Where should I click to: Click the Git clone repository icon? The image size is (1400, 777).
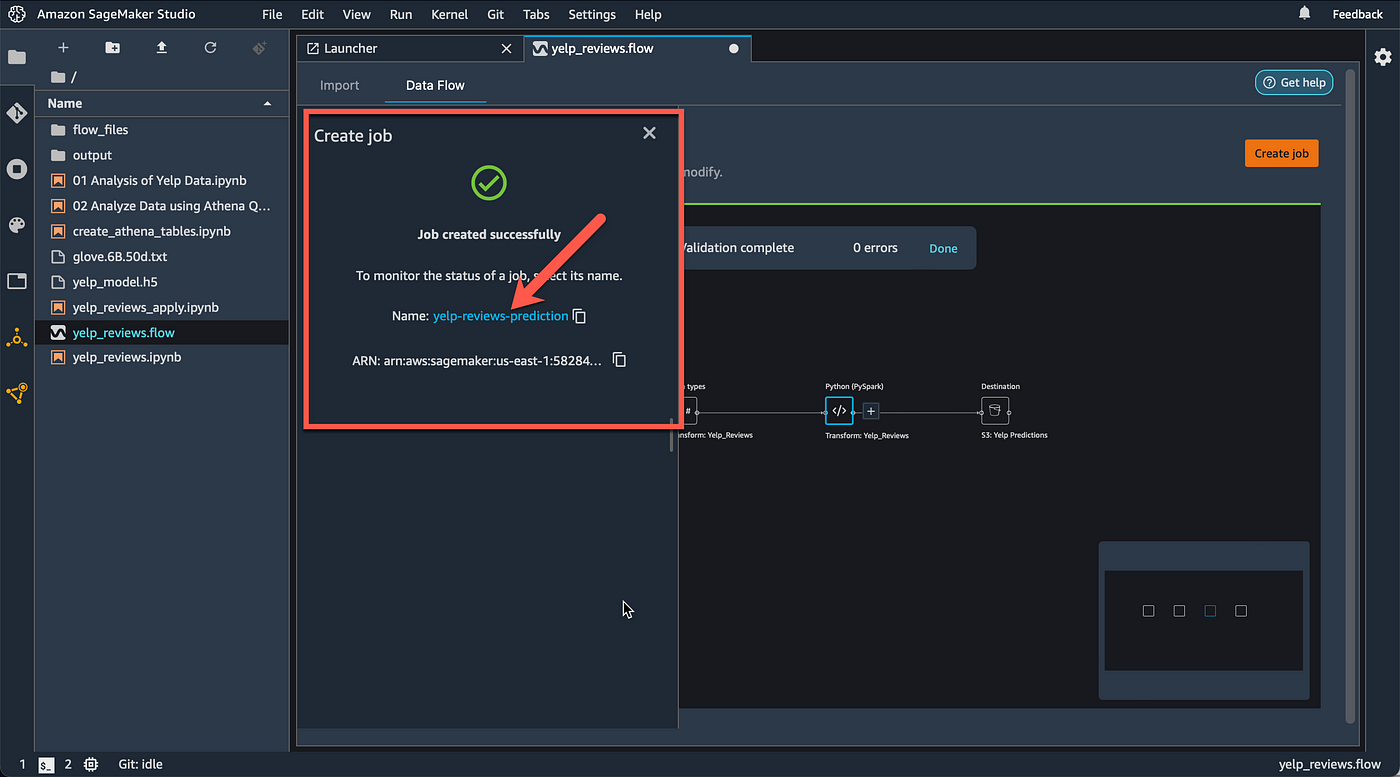pyautogui.click(x=259, y=48)
